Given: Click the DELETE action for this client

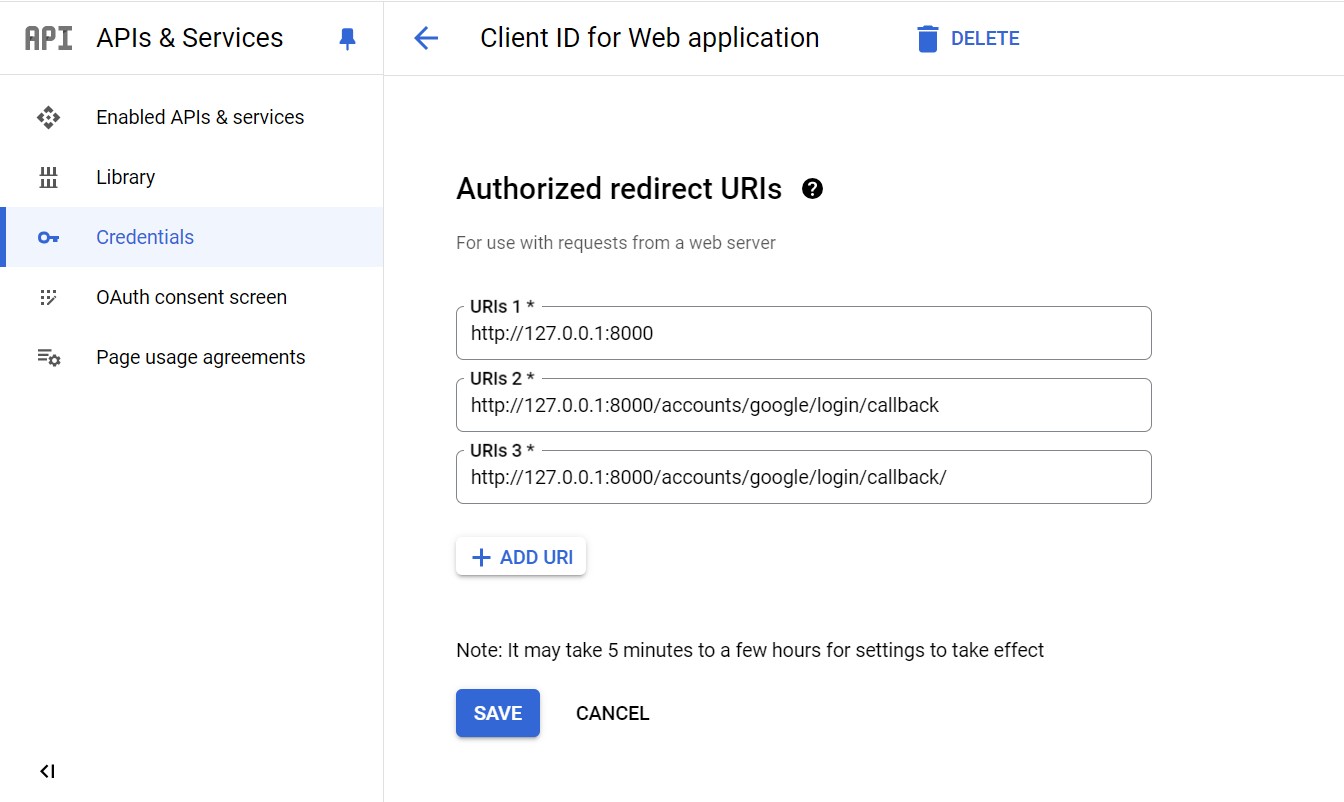Looking at the screenshot, I should click(x=986, y=37).
